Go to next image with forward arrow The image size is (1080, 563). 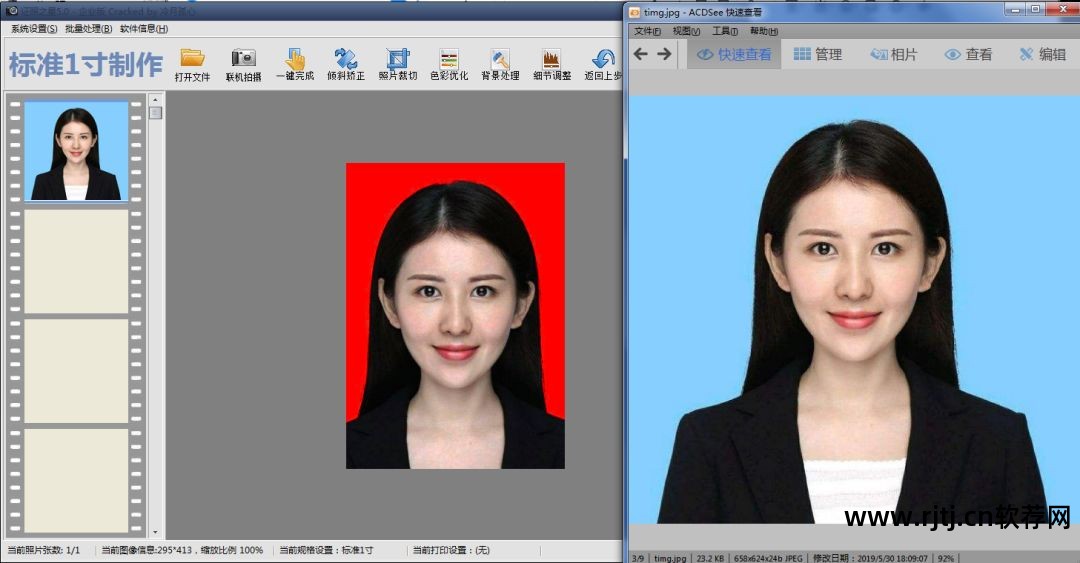point(664,54)
